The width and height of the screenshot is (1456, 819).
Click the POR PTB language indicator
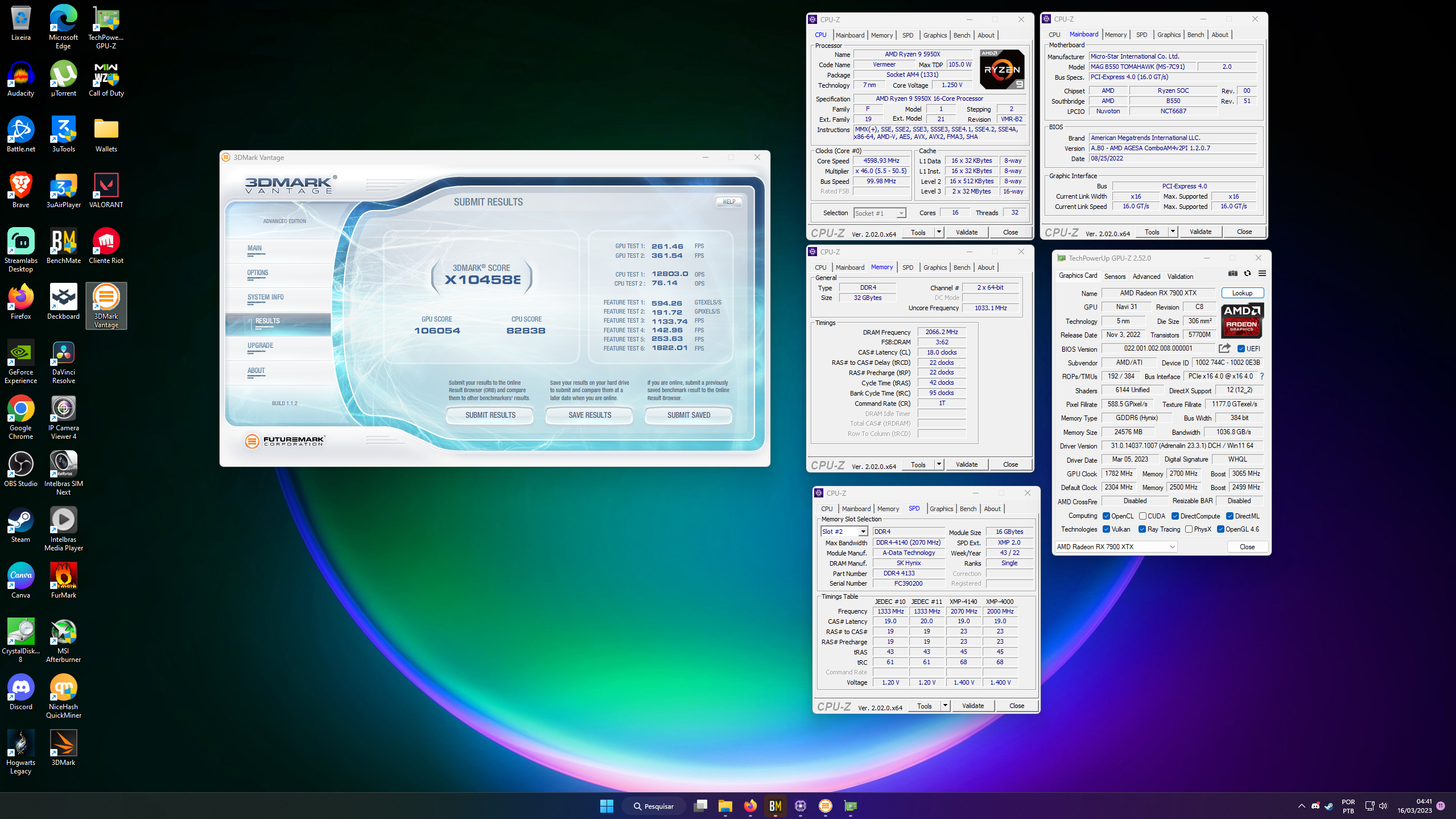(1348, 806)
